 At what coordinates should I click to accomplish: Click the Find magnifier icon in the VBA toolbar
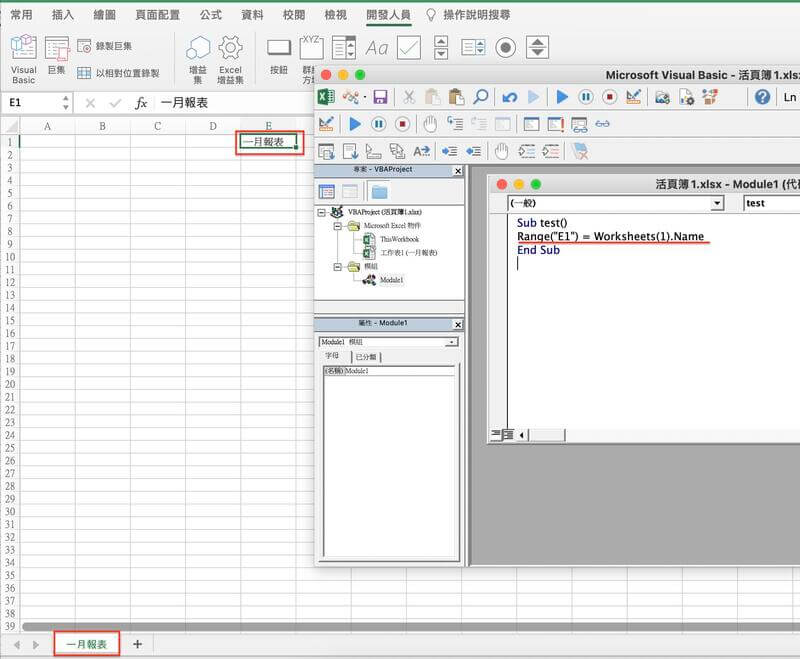click(481, 97)
